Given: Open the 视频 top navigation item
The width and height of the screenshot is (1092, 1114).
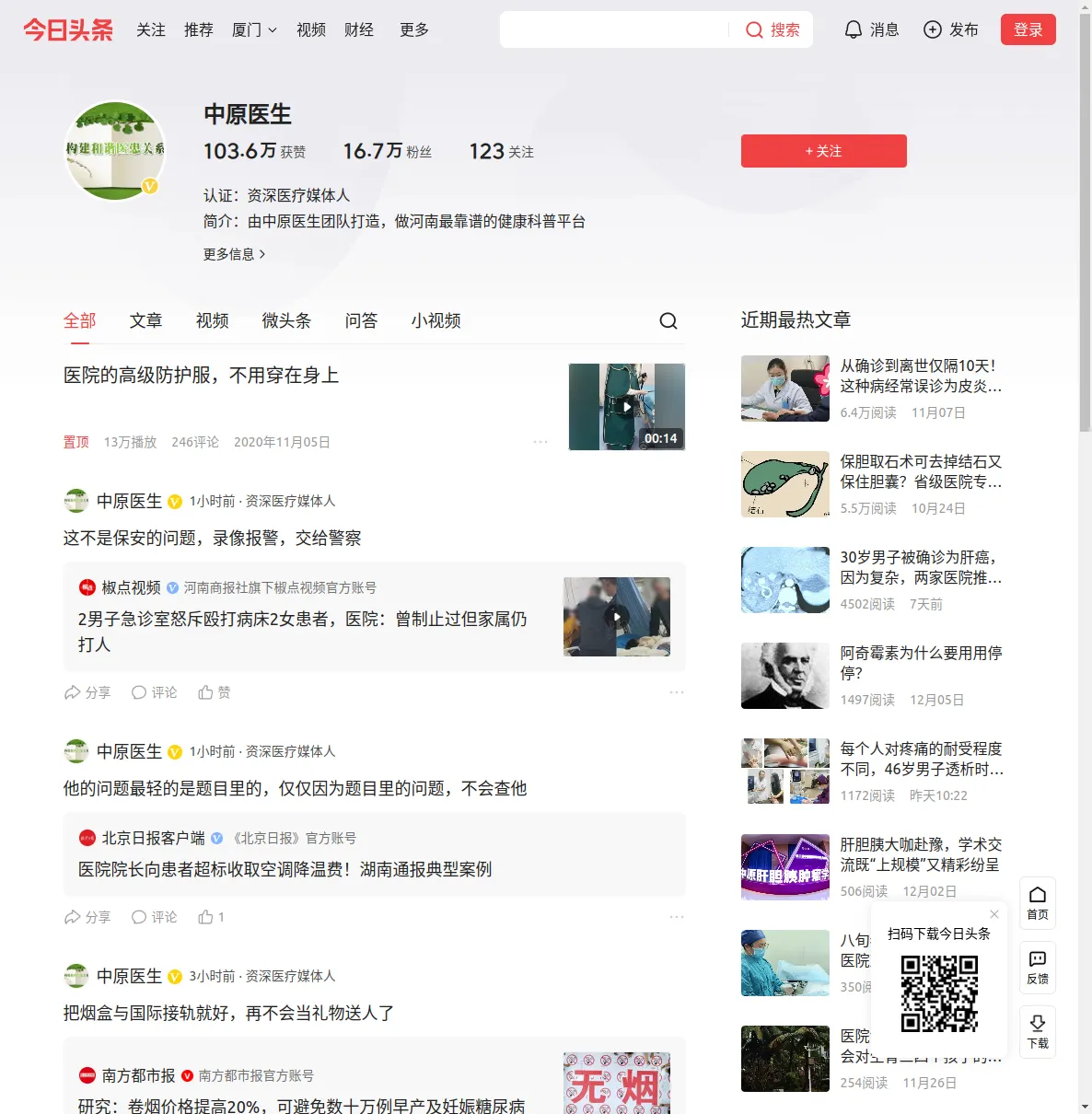Looking at the screenshot, I should tap(311, 30).
